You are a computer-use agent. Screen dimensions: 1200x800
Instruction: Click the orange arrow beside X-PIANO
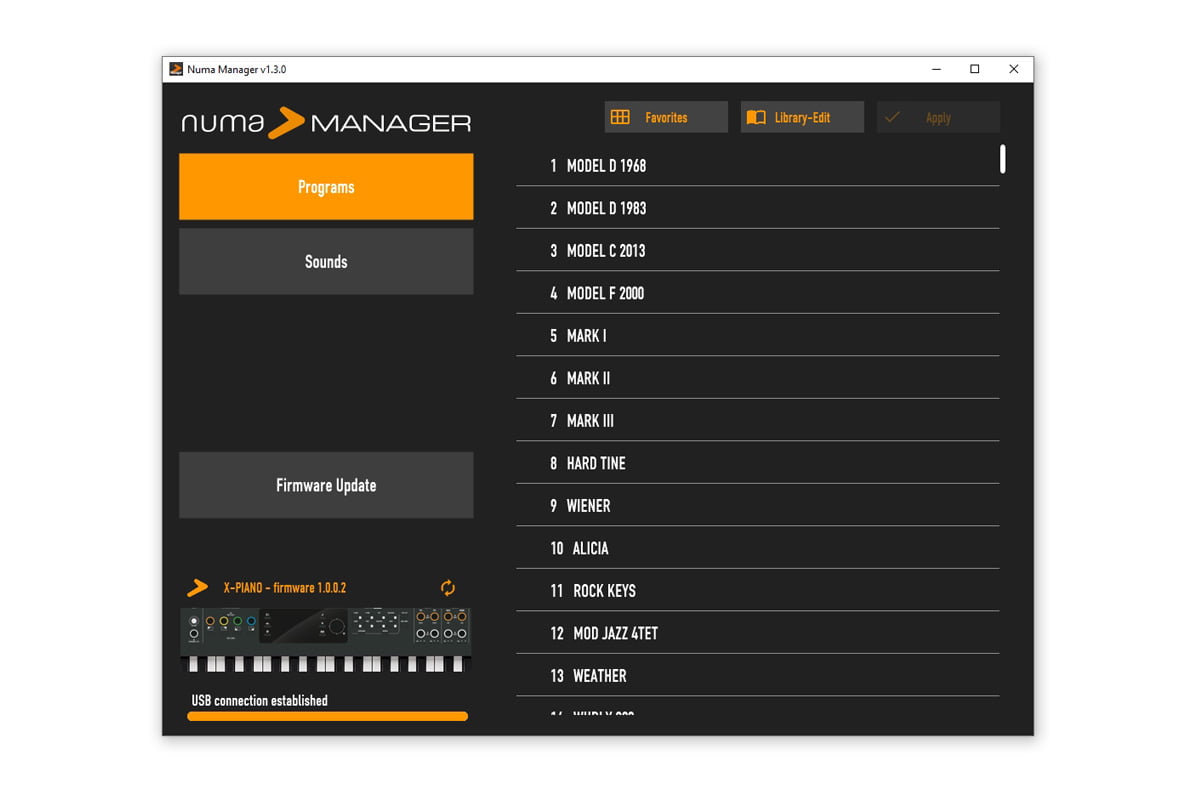(x=198, y=588)
